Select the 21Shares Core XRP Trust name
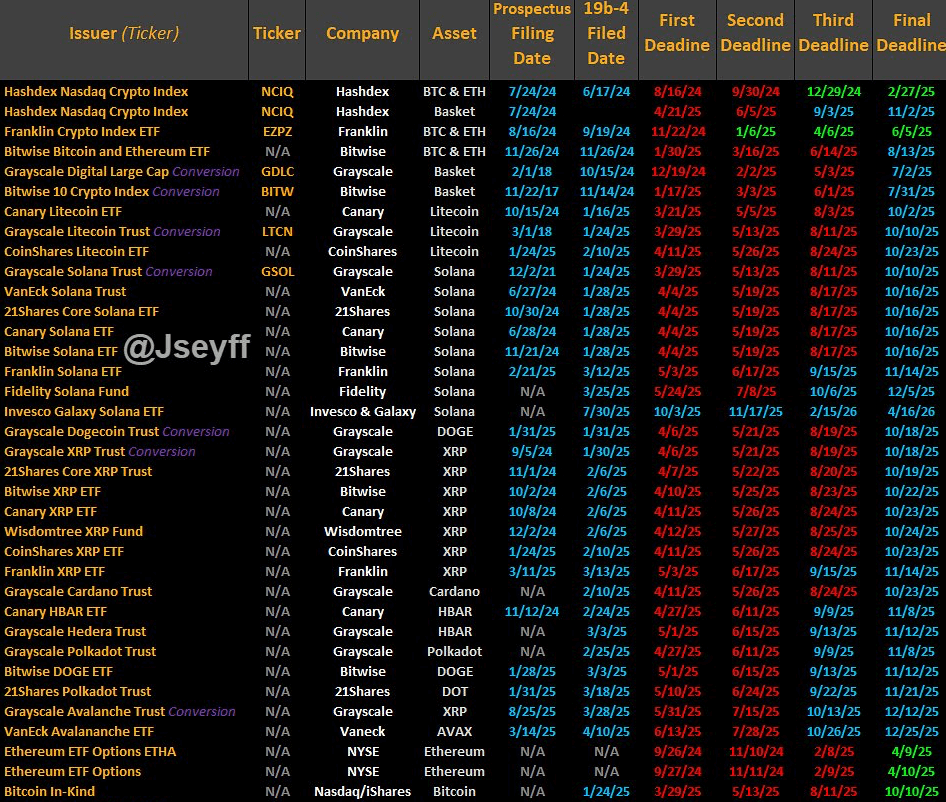This screenshot has width=946, height=802. [x=78, y=471]
